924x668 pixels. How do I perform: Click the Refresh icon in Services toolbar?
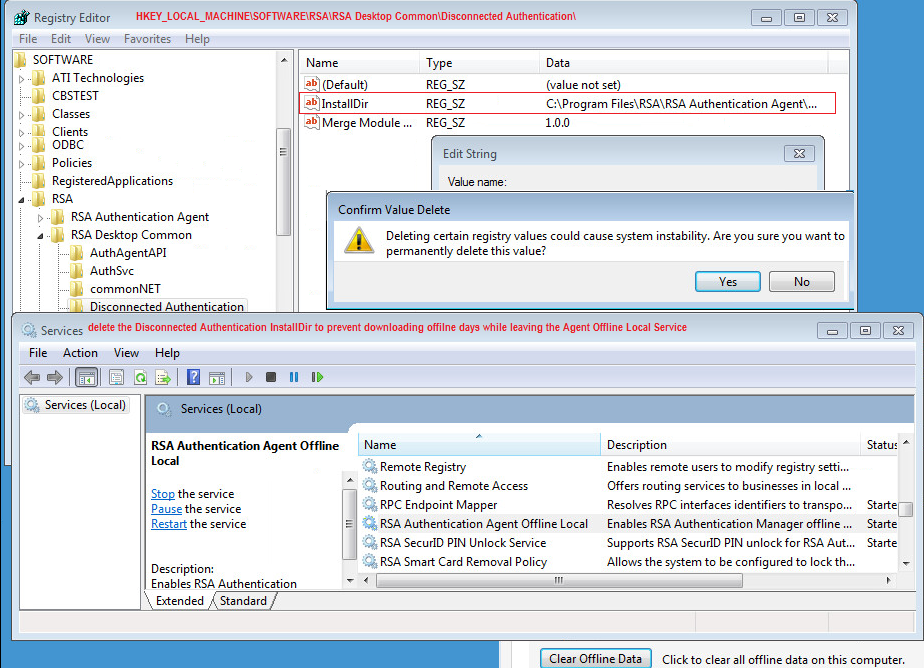pyautogui.click(x=140, y=377)
